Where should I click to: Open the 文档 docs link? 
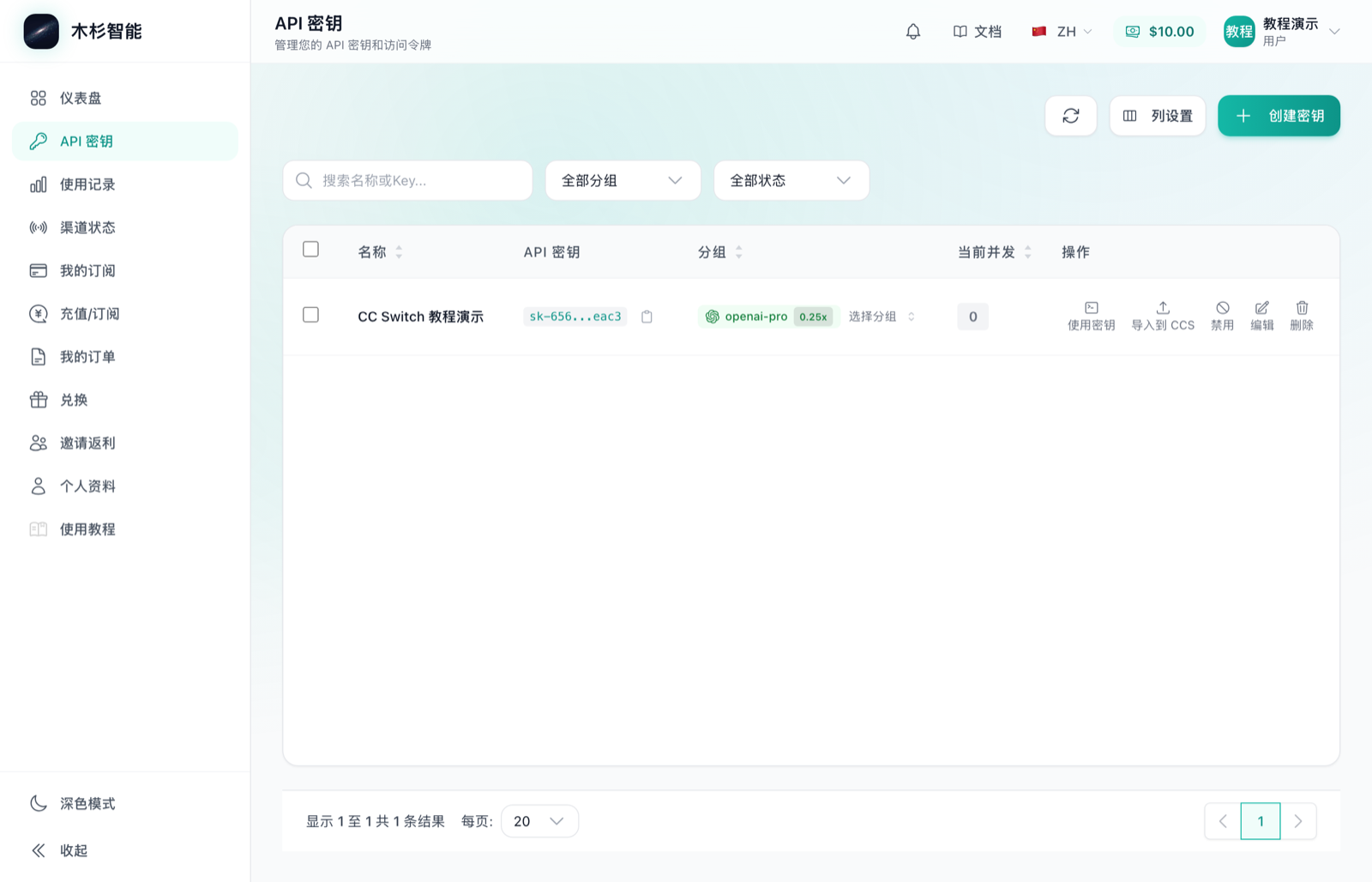[978, 32]
